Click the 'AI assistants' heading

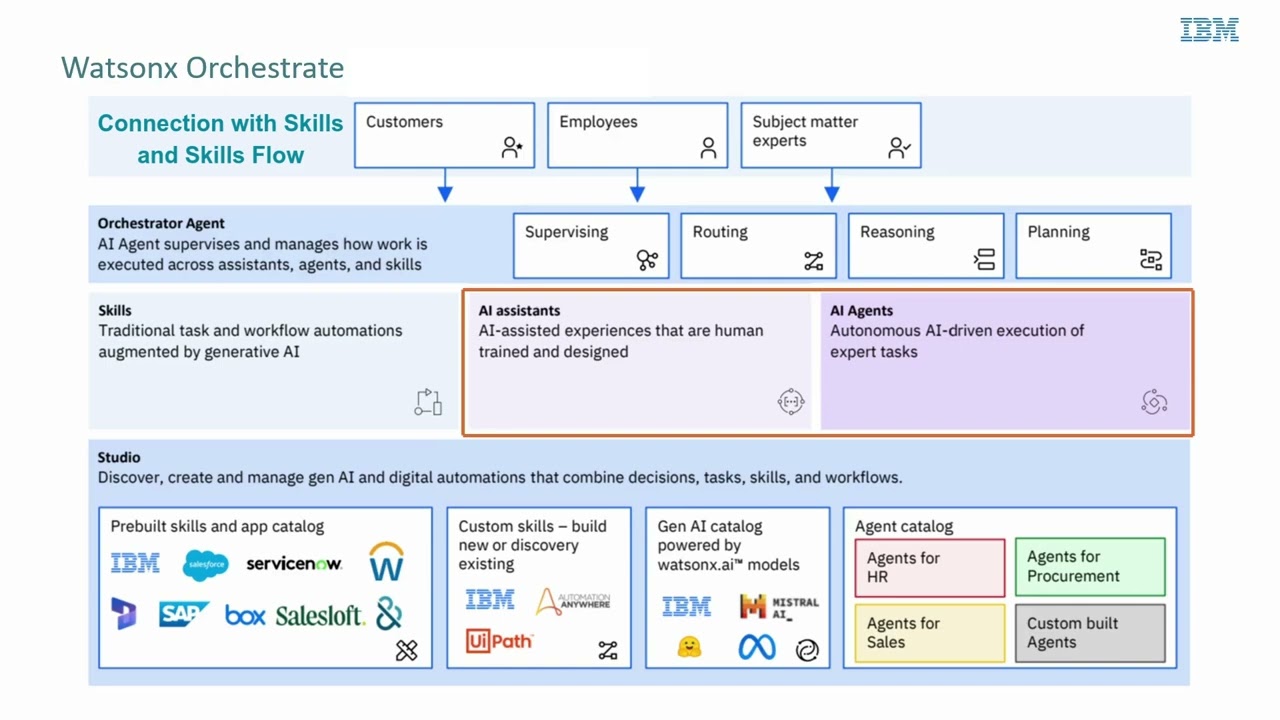(x=519, y=310)
